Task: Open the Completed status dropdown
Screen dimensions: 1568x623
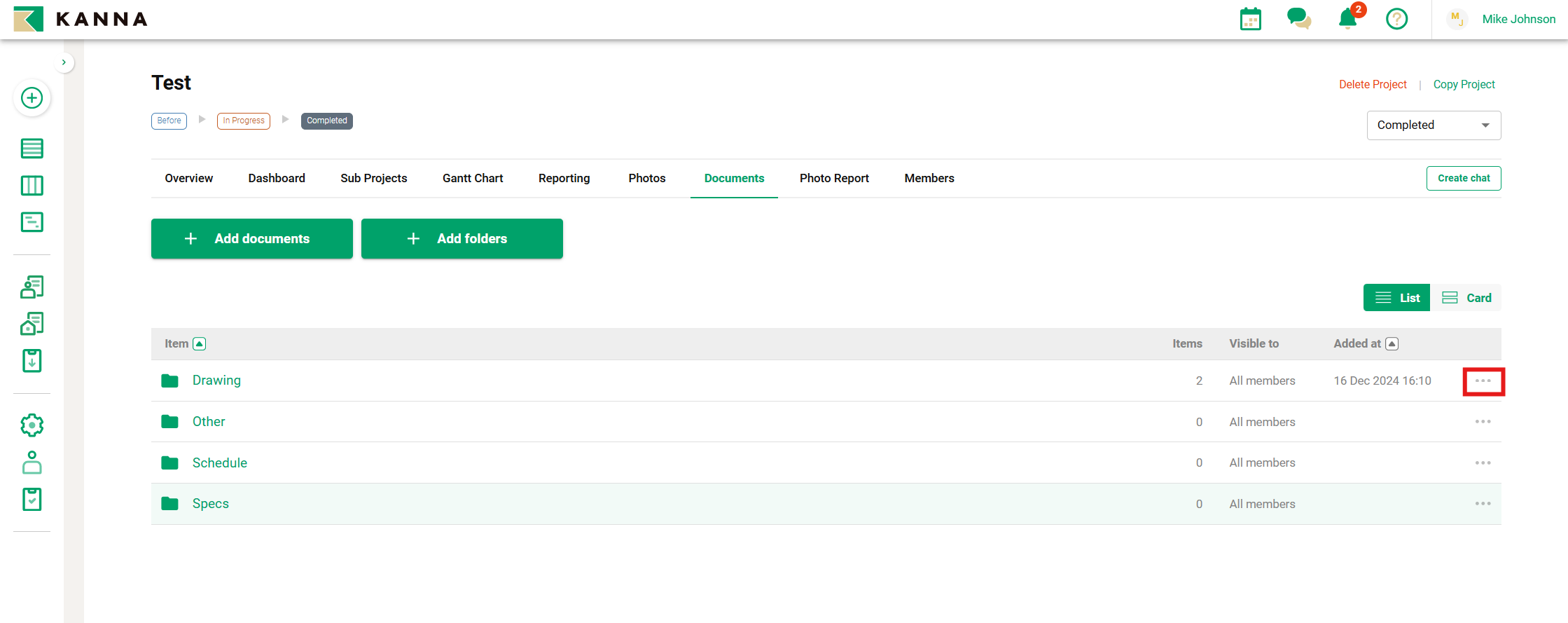Action: click(x=1433, y=125)
